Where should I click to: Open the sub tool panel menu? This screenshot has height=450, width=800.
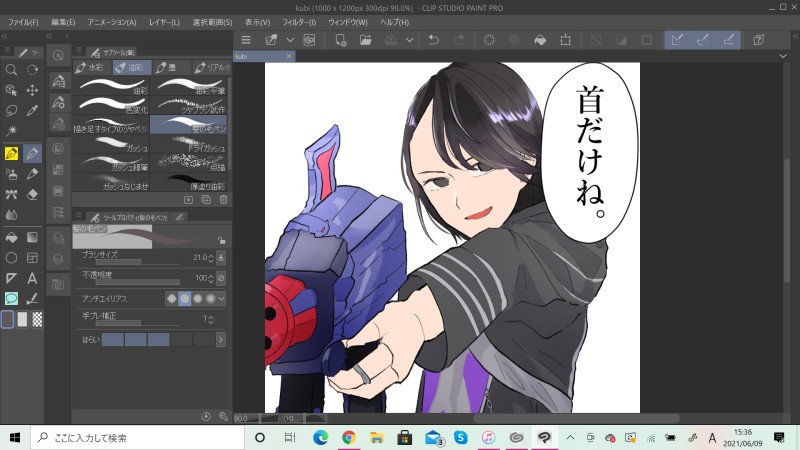click(79, 49)
